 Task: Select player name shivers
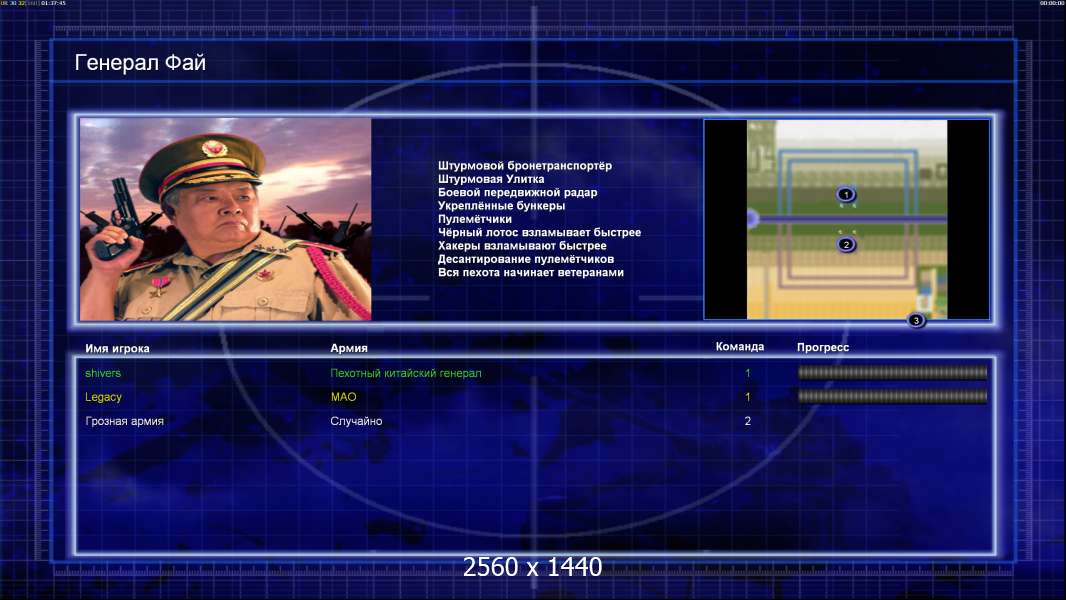click(x=103, y=373)
